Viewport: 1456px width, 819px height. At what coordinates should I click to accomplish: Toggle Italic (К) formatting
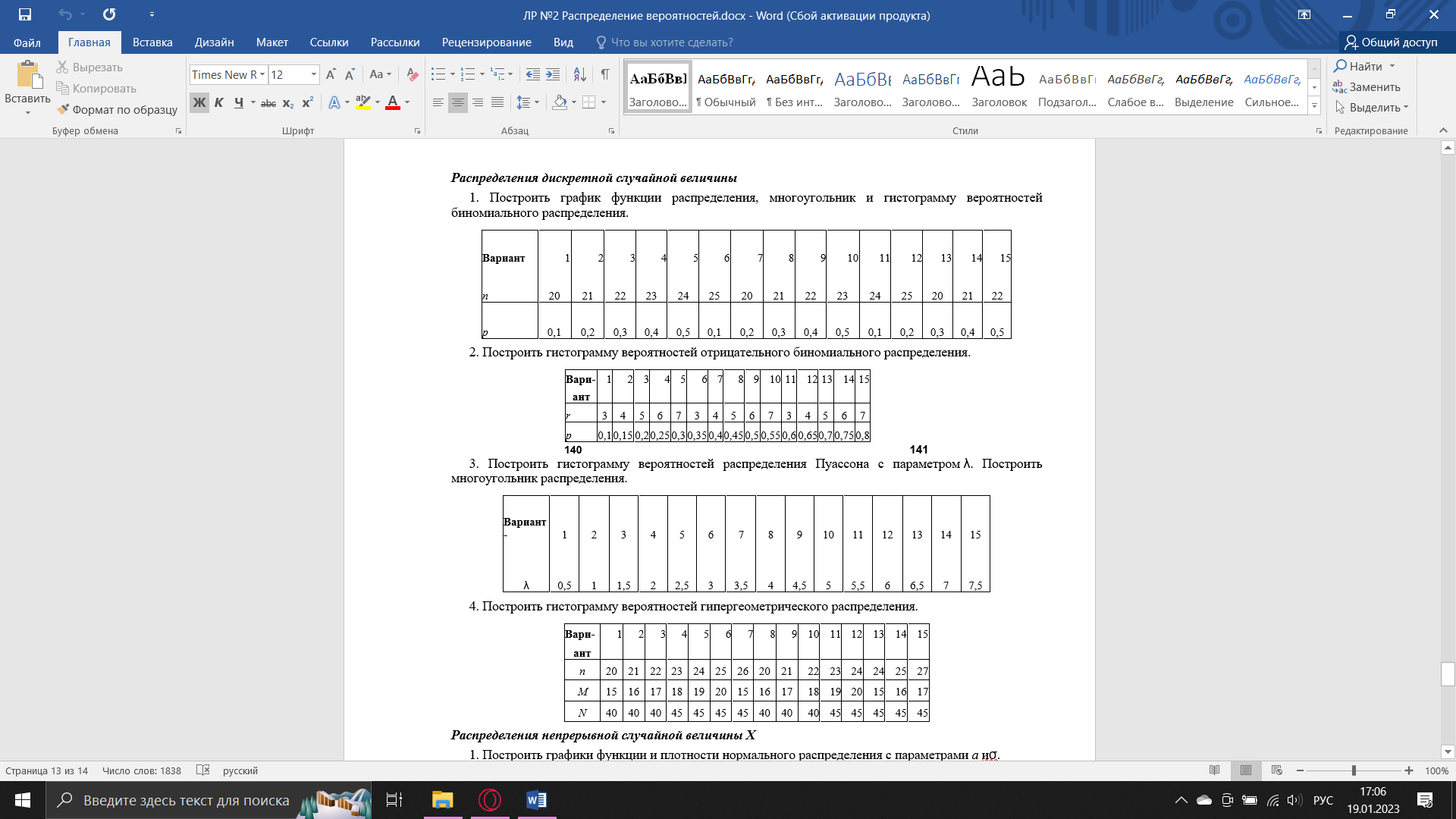218,102
